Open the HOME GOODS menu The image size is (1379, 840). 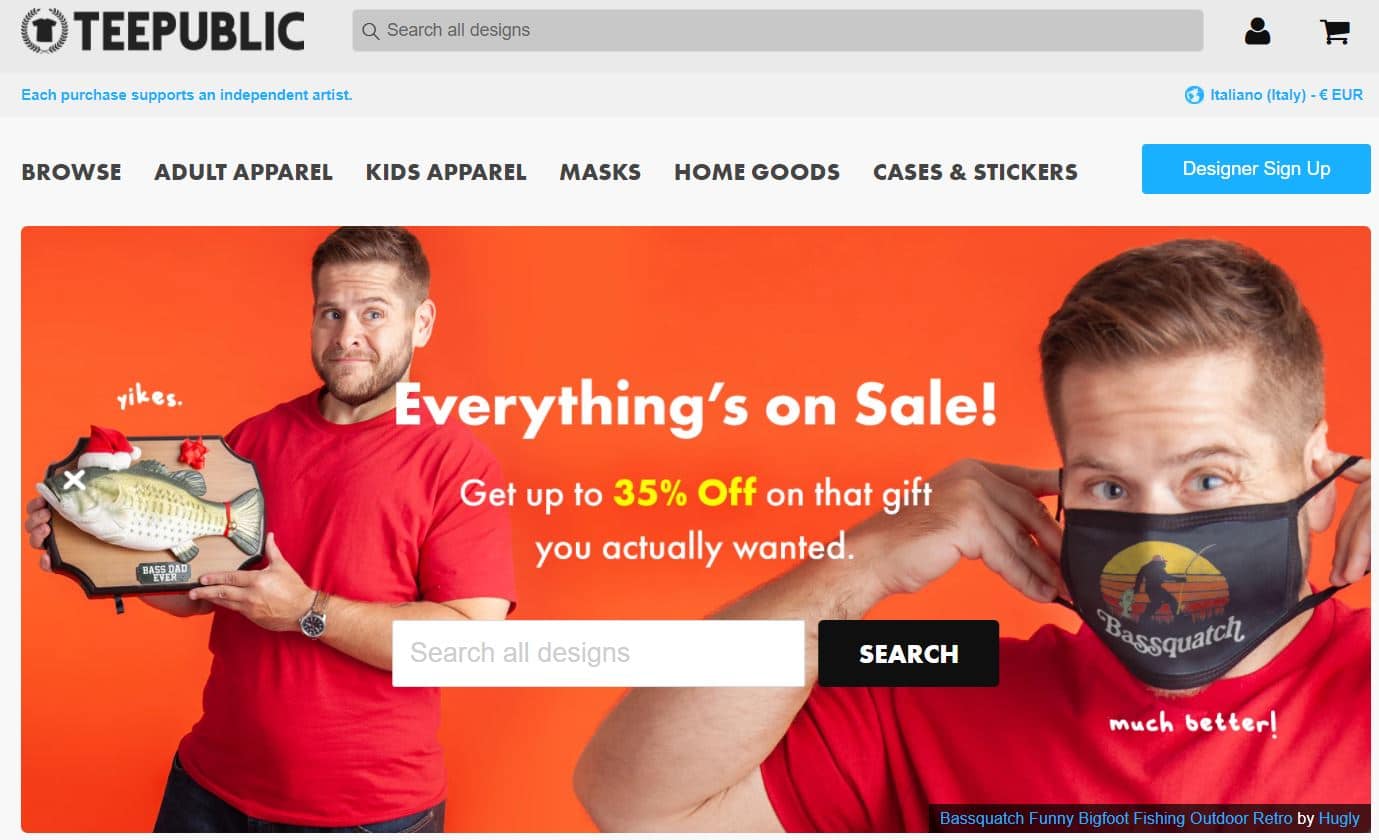(757, 172)
